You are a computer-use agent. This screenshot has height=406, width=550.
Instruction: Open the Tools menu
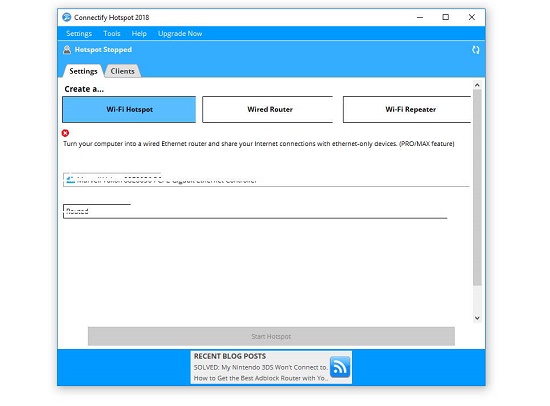click(x=112, y=34)
